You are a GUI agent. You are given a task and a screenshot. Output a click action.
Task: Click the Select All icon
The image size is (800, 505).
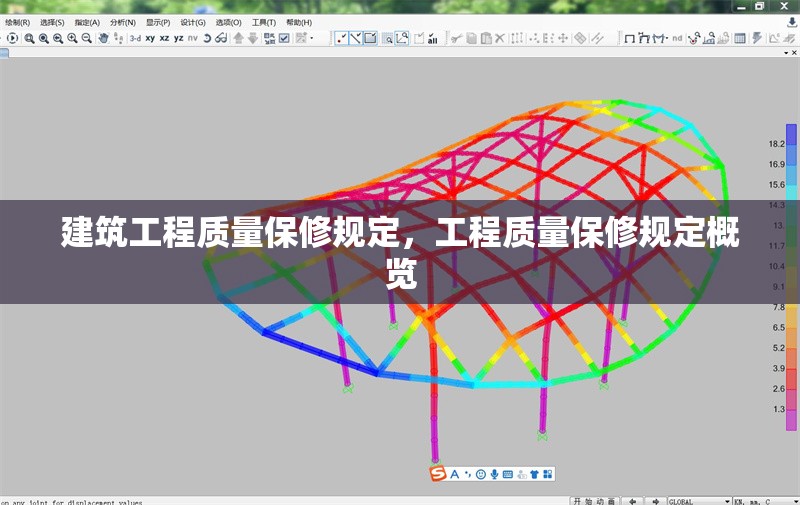click(433, 38)
